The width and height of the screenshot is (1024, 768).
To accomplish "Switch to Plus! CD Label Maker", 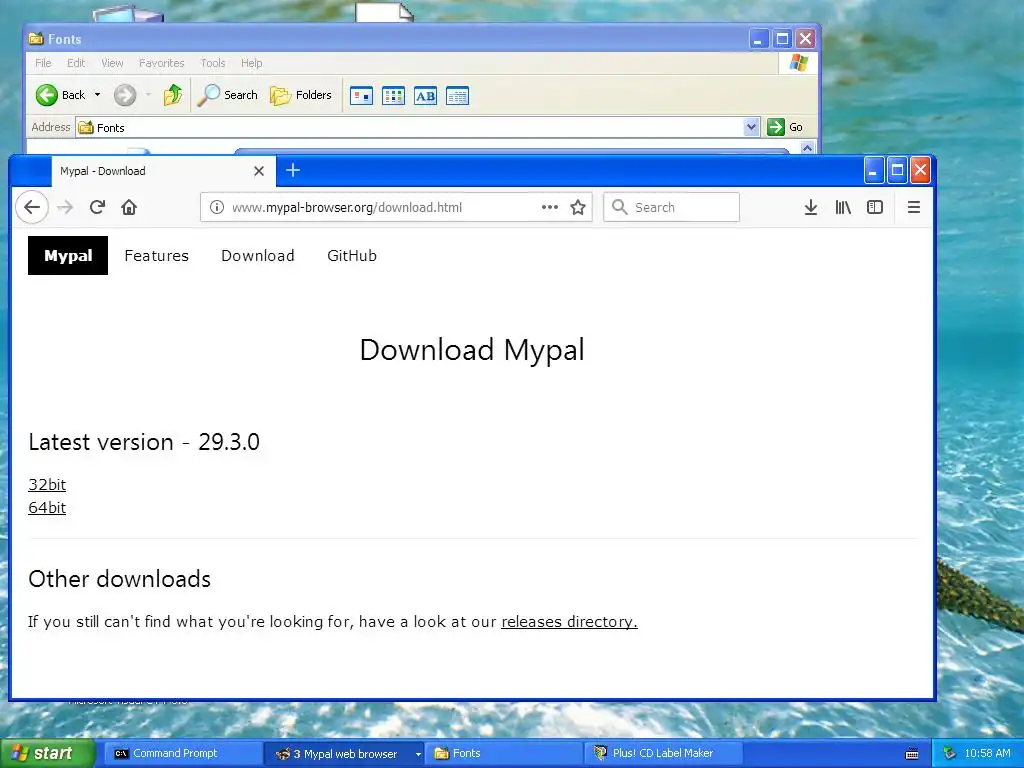I will tap(664, 754).
